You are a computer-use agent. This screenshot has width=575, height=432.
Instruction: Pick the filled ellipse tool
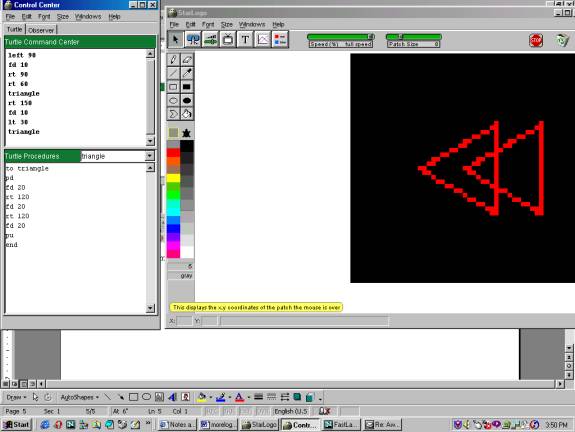187,100
